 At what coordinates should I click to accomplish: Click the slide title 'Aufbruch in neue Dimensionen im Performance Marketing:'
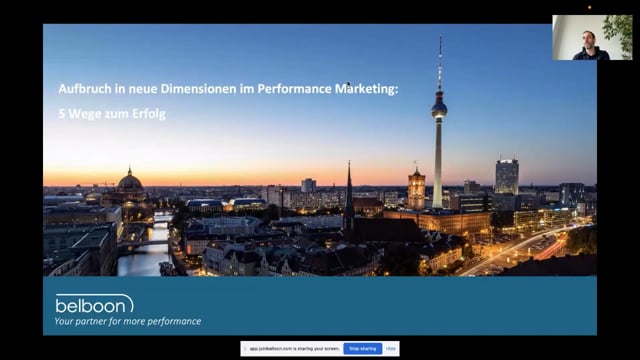(x=228, y=89)
